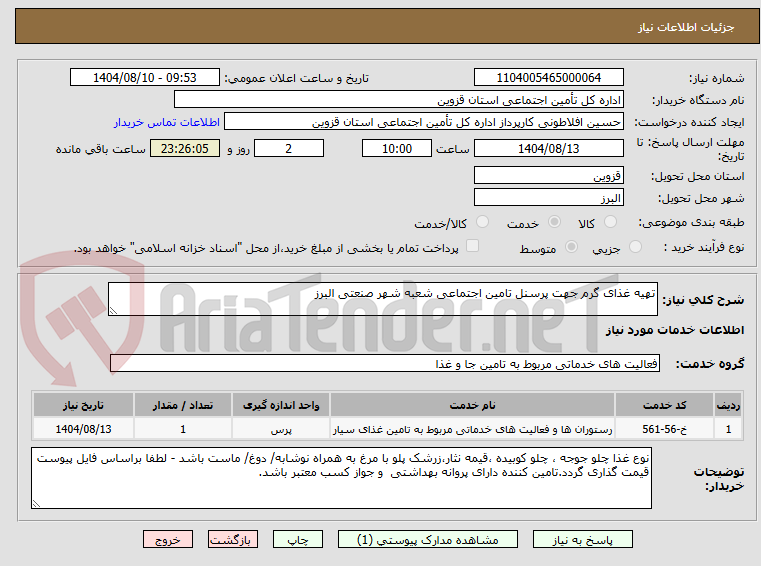Click the service group field

385,363
